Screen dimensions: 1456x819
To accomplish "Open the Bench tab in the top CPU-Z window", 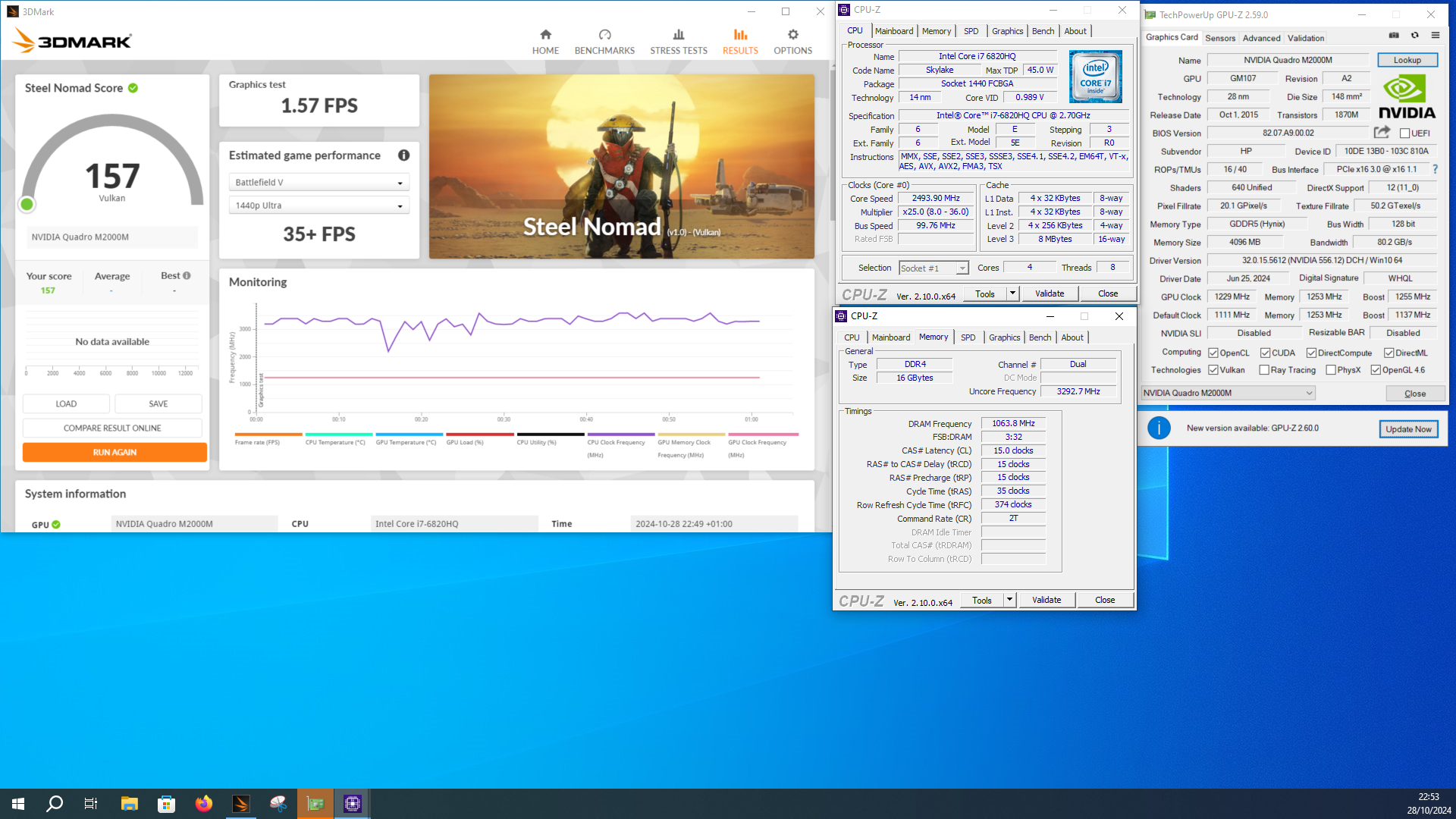I will 1043,31.
